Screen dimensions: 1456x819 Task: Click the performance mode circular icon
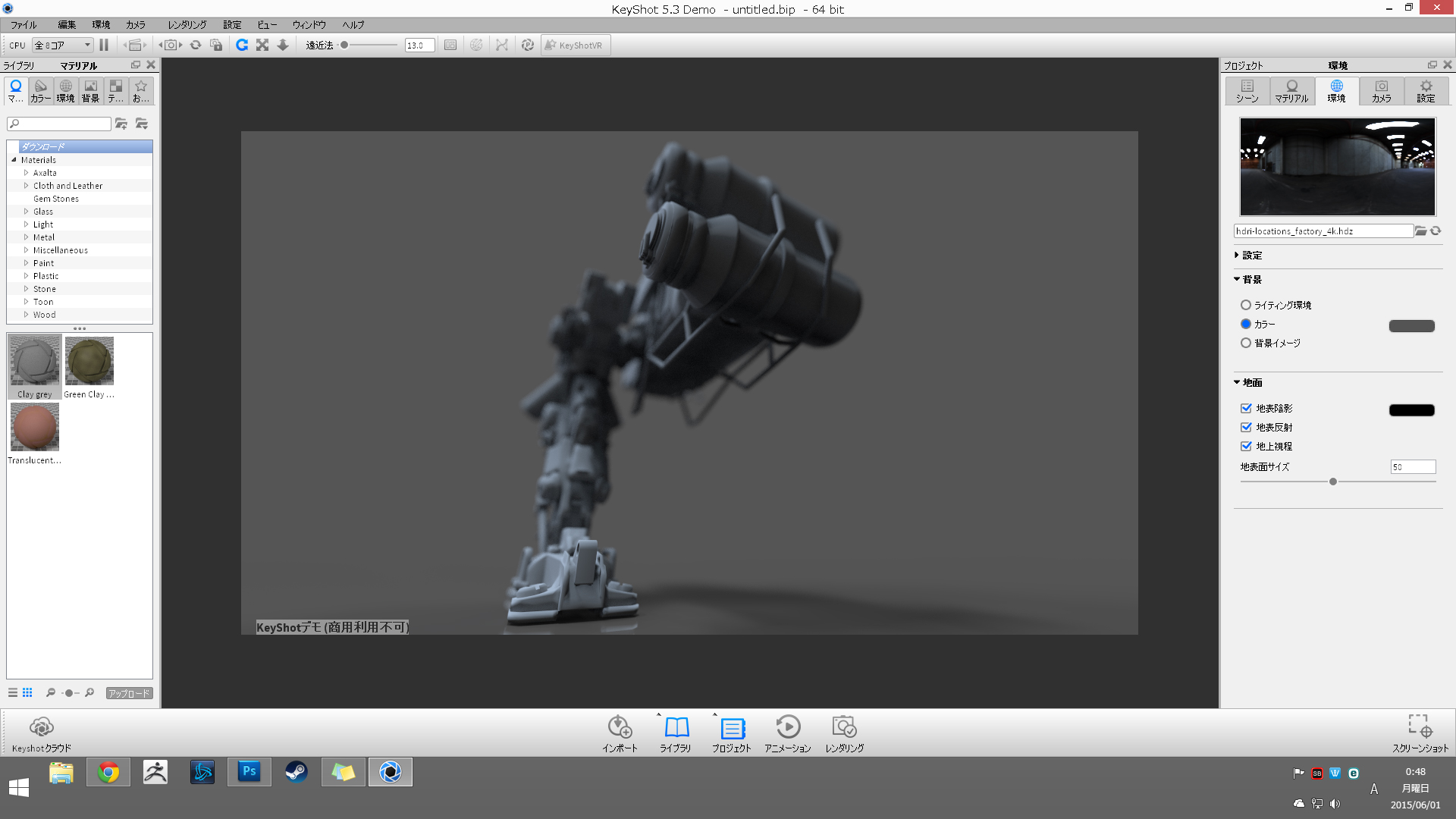pyautogui.click(x=528, y=45)
